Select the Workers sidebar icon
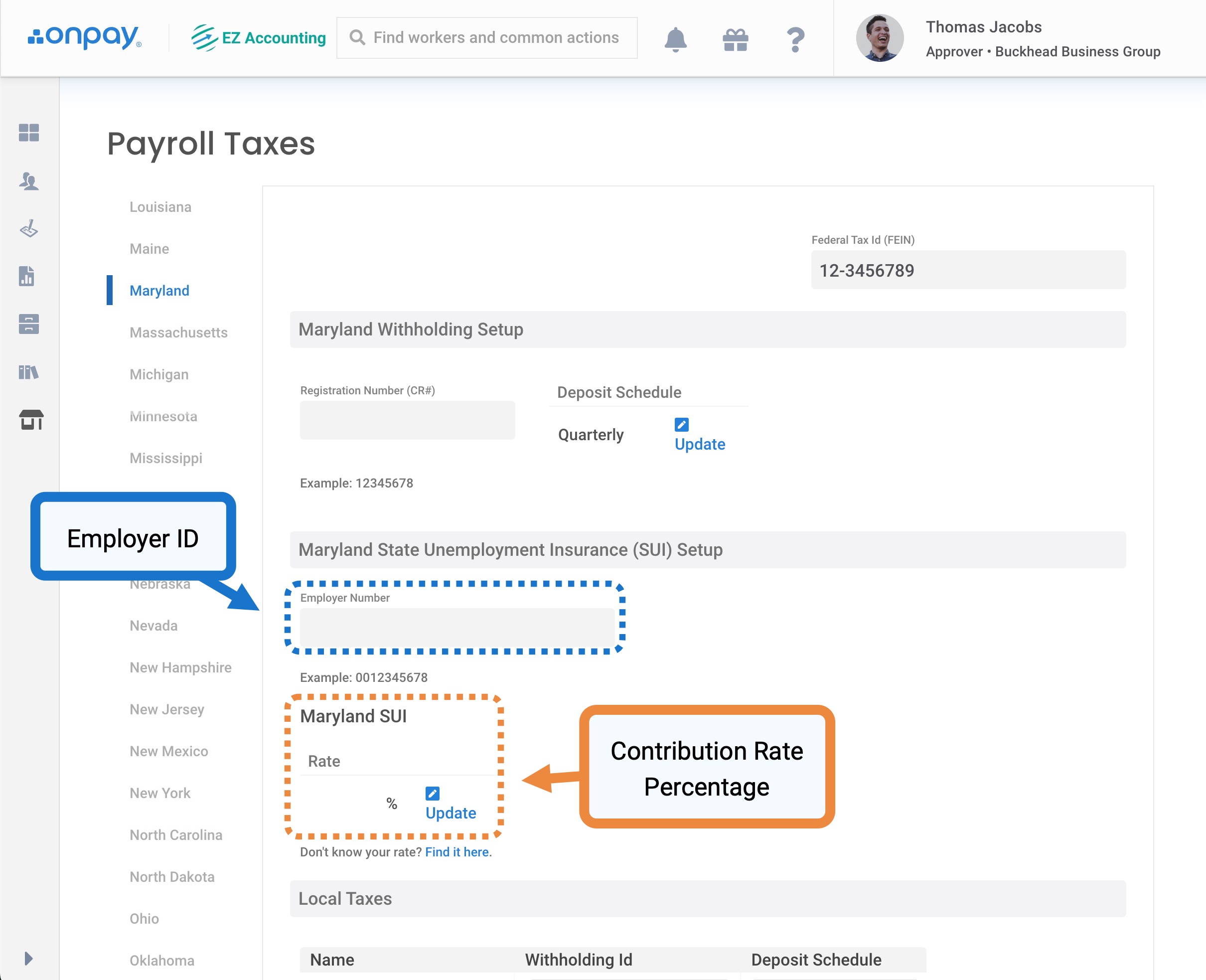This screenshot has width=1206, height=980. pyautogui.click(x=29, y=182)
